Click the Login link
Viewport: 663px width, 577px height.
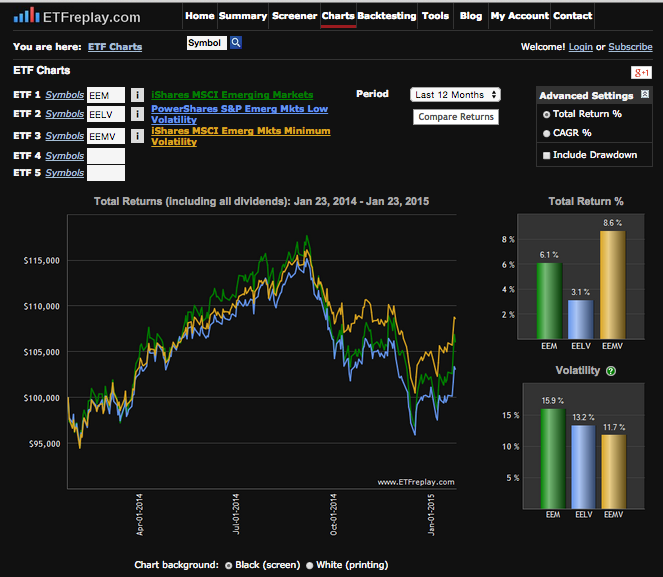pyautogui.click(x=581, y=47)
